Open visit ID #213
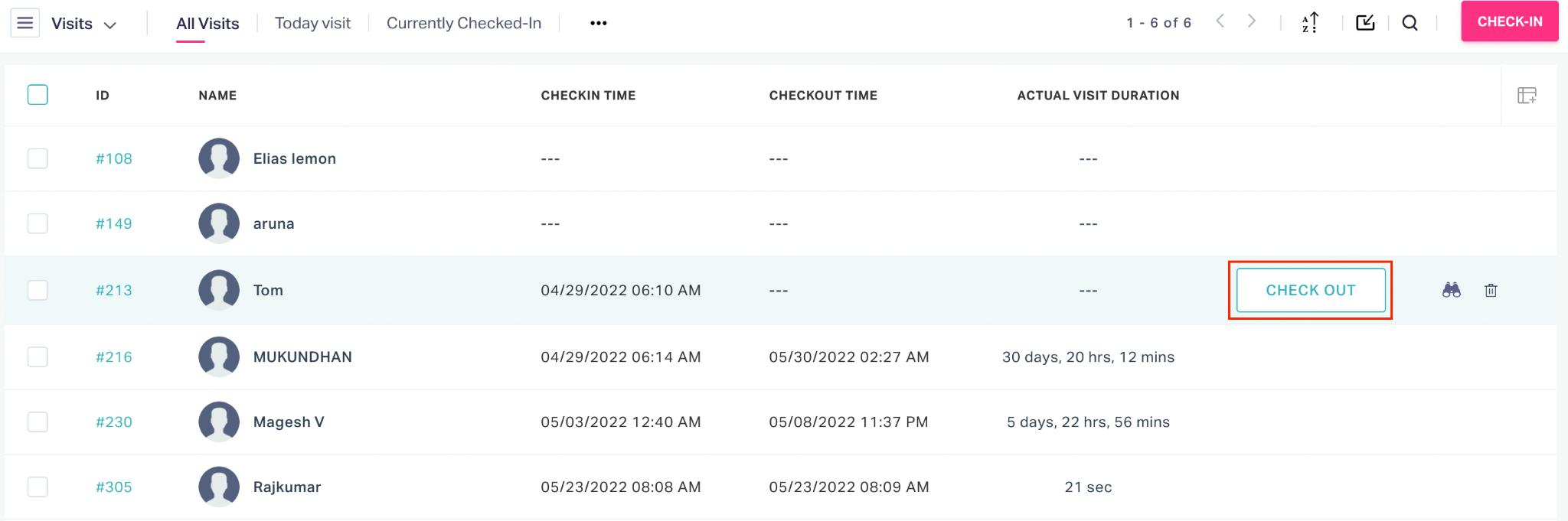Image resolution: width=1568 pixels, height=521 pixels. coord(114,290)
